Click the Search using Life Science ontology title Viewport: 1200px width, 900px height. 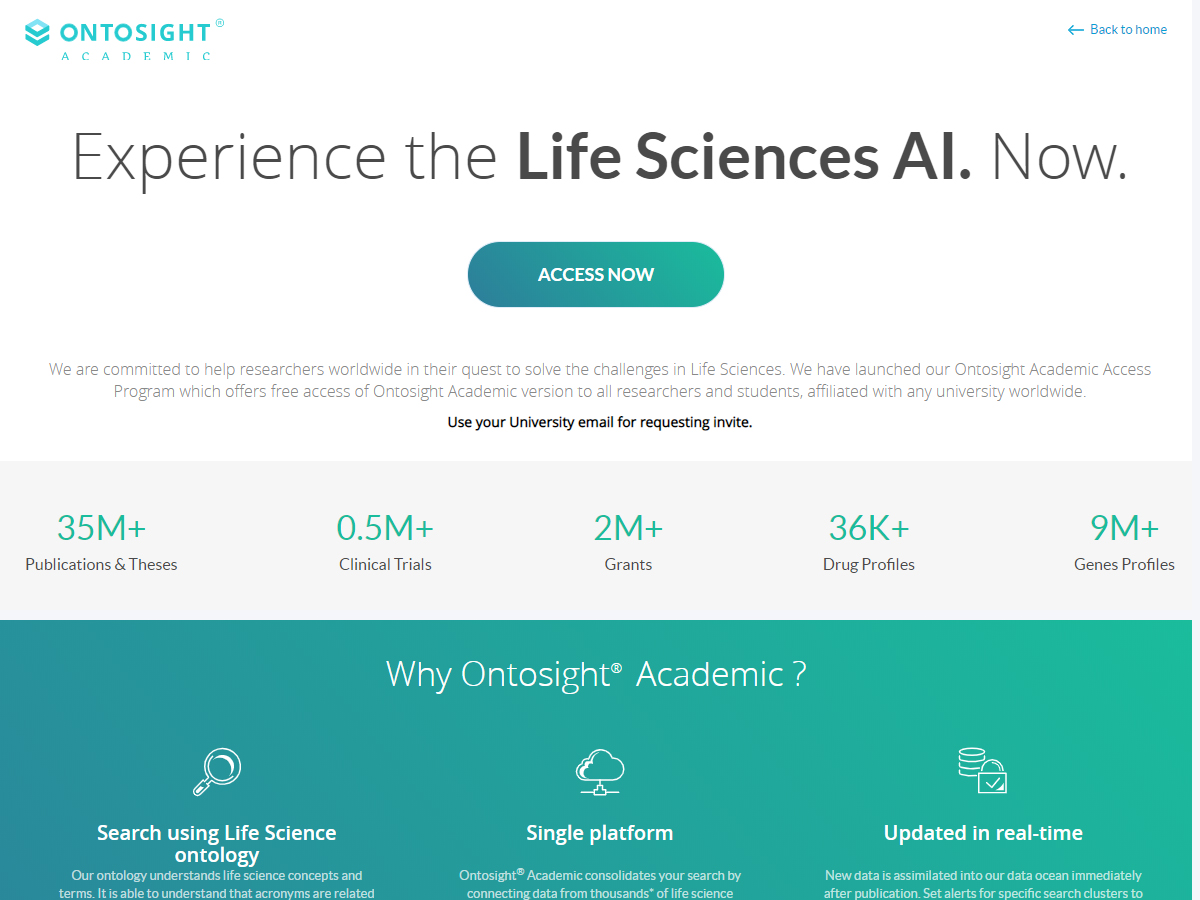[217, 843]
